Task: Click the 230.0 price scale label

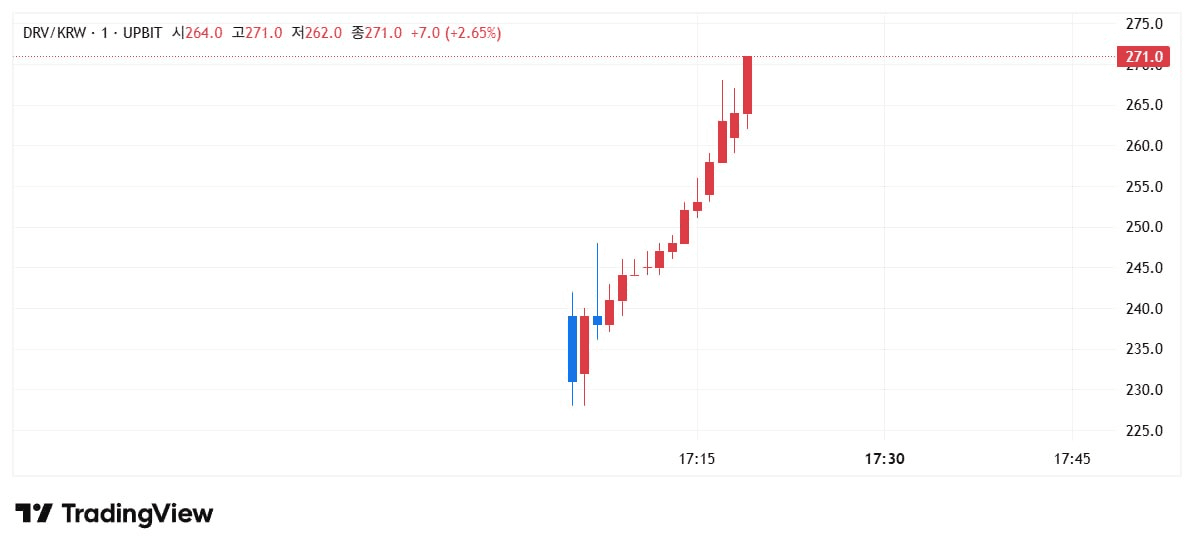Action: pyautogui.click(x=1144, y=390)
